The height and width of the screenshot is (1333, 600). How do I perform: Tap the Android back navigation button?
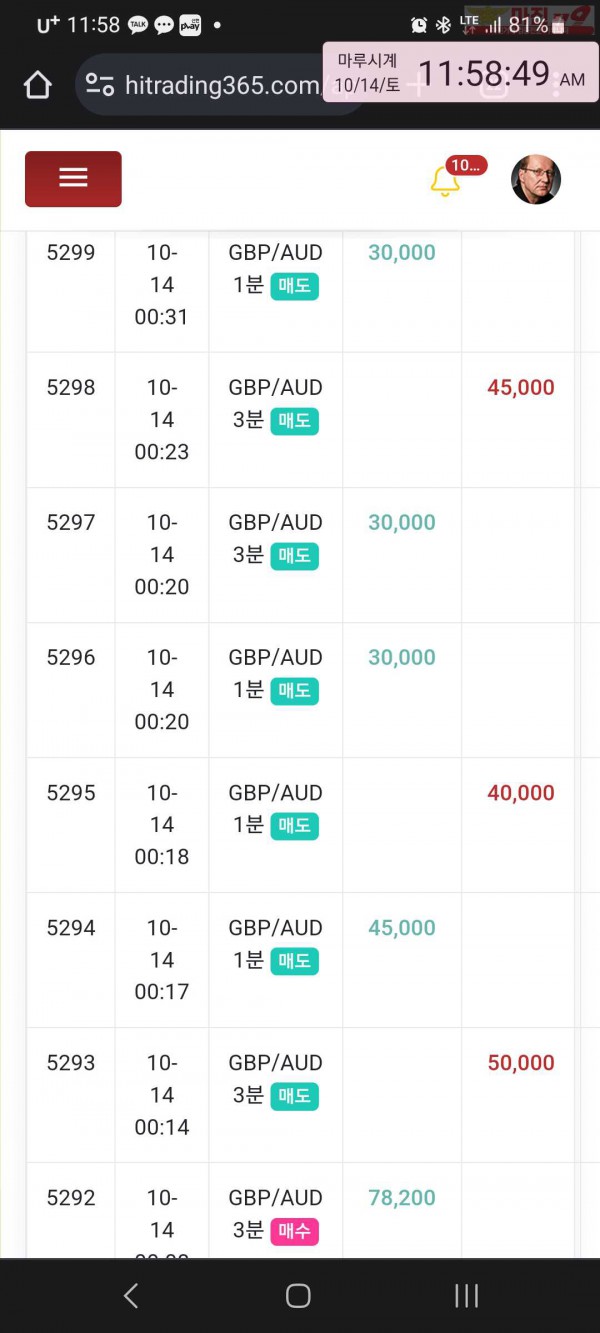point(131,1296)
